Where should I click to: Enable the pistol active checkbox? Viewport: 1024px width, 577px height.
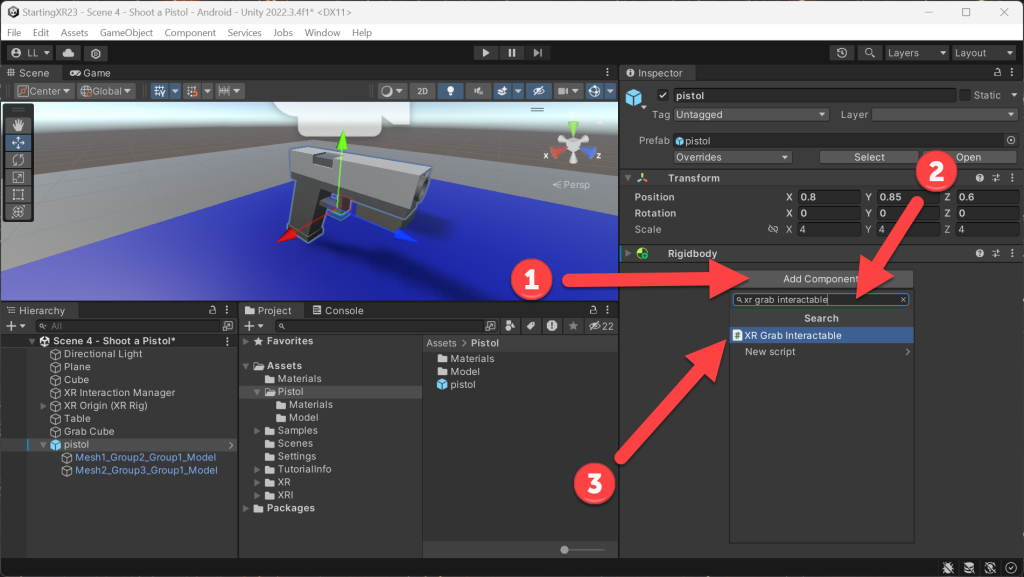coord(663,95)
